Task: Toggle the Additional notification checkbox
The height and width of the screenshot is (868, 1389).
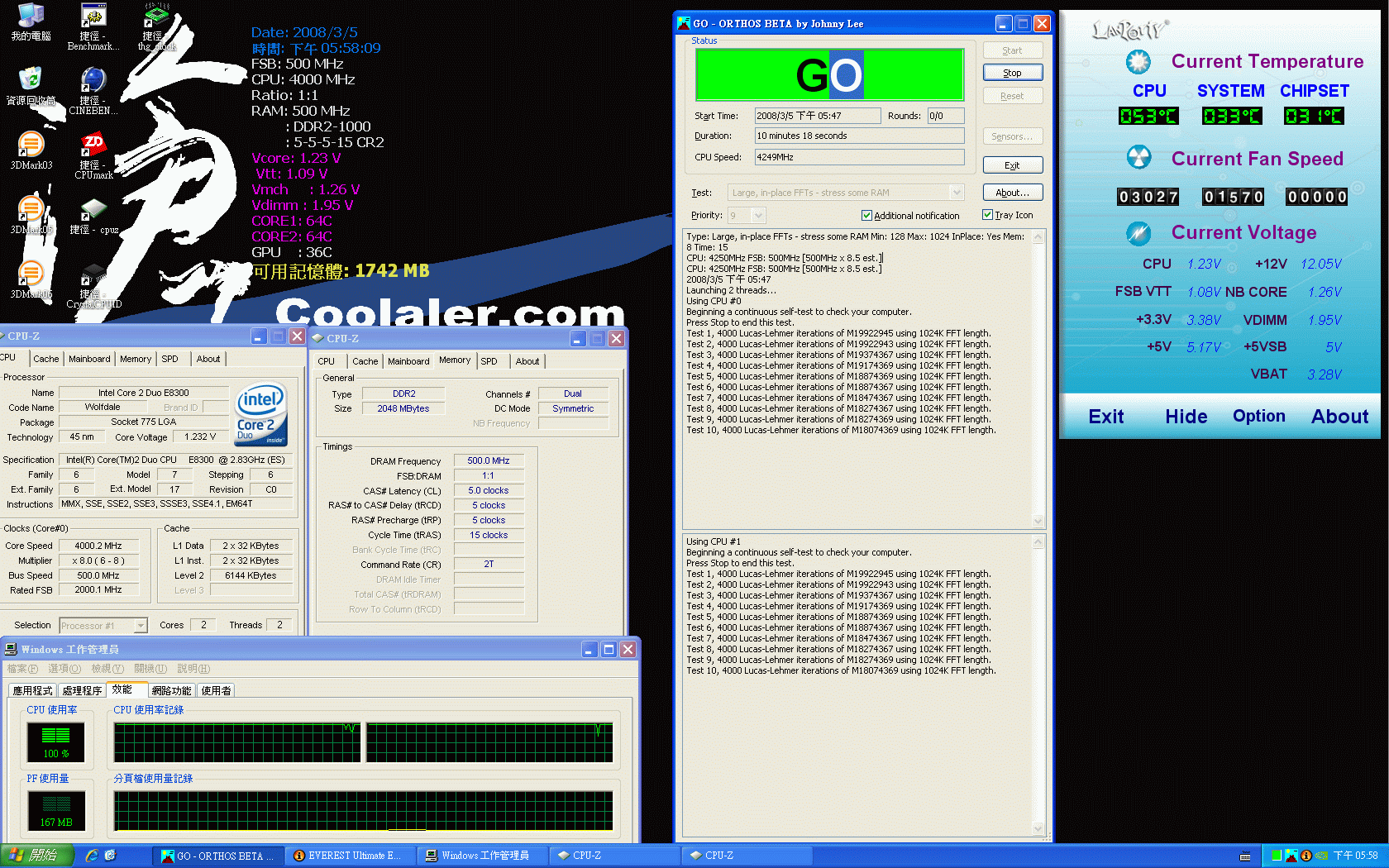Action: point(866,215)
